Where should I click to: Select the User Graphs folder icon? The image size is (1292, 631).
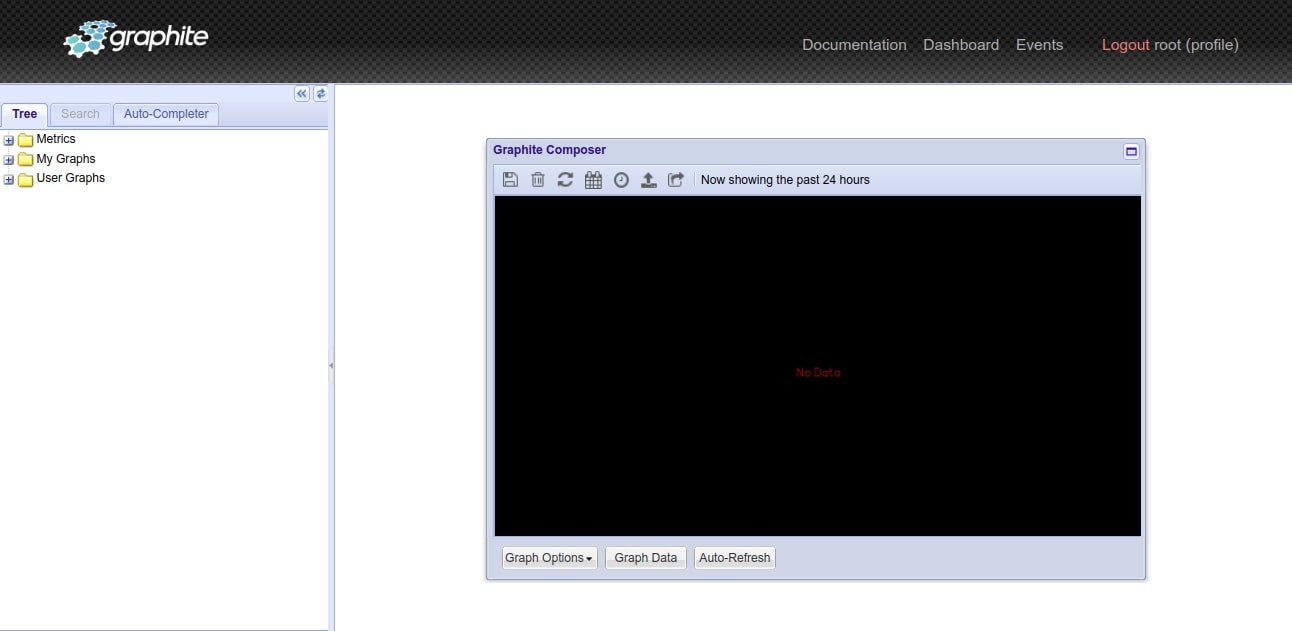point(26,179)
